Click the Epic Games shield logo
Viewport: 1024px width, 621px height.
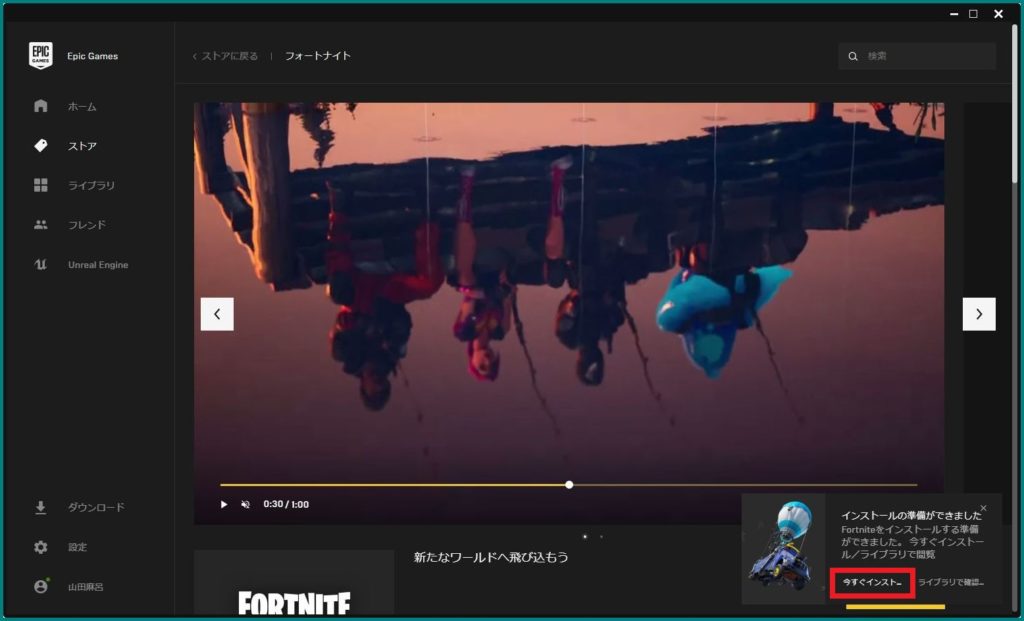40,56
